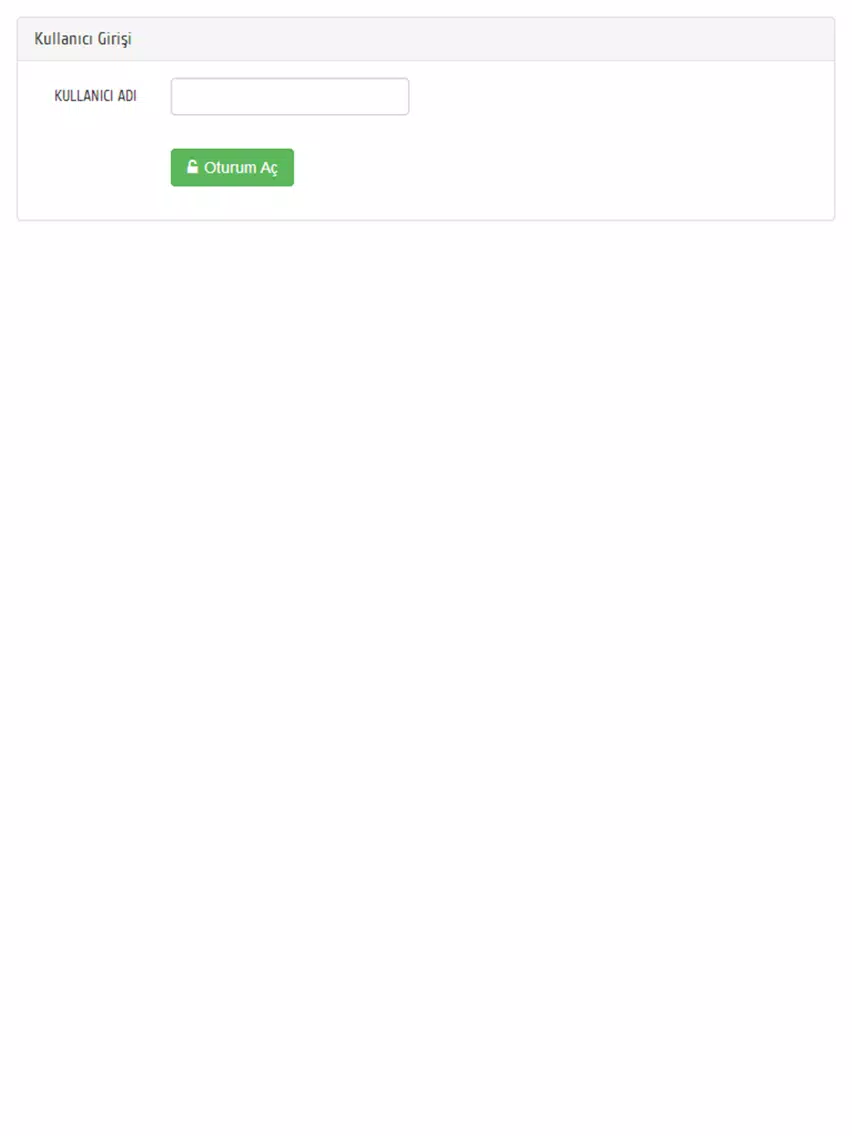Select the padlock icon inside green button
Image resolution: width=852 pixels, height=1136 pixels.
[192, 167]
